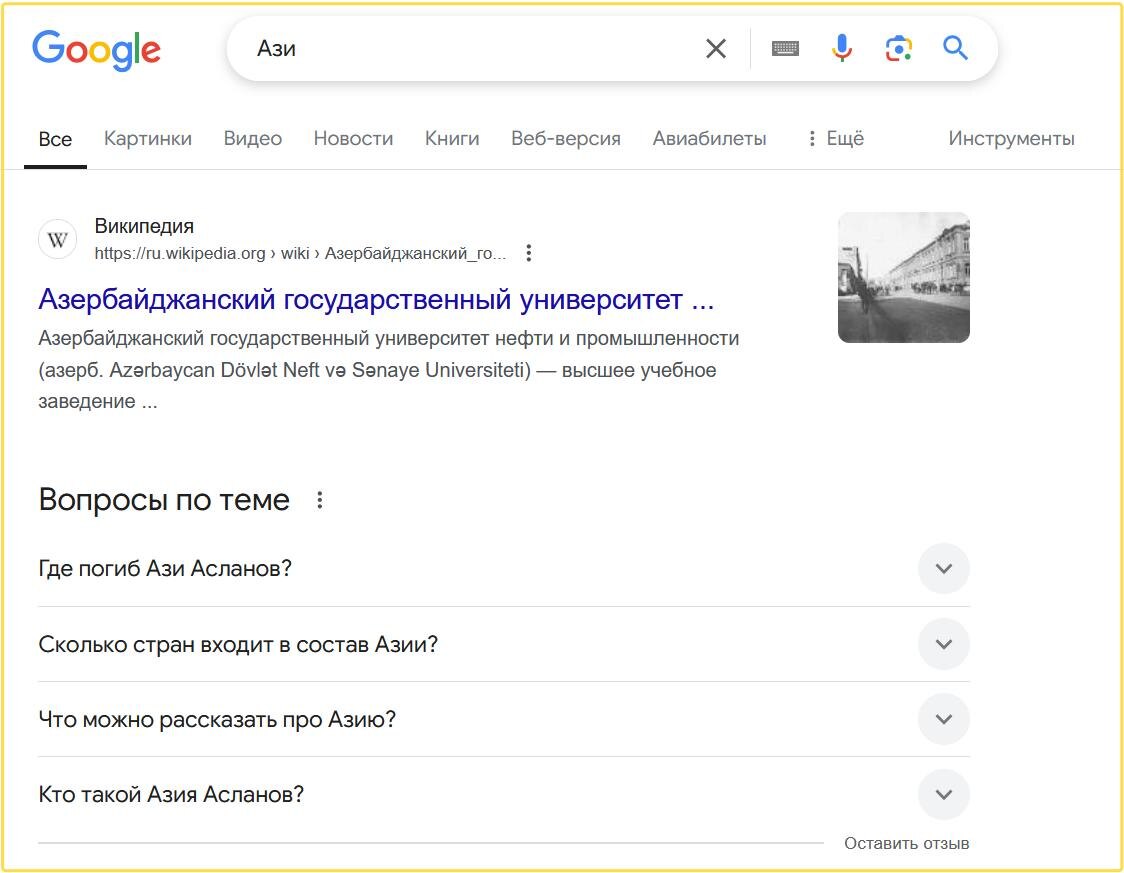This screenshot has width=1124, height=873.
Task: Switch to the Веб-версия tab
Action: point(566,138)
